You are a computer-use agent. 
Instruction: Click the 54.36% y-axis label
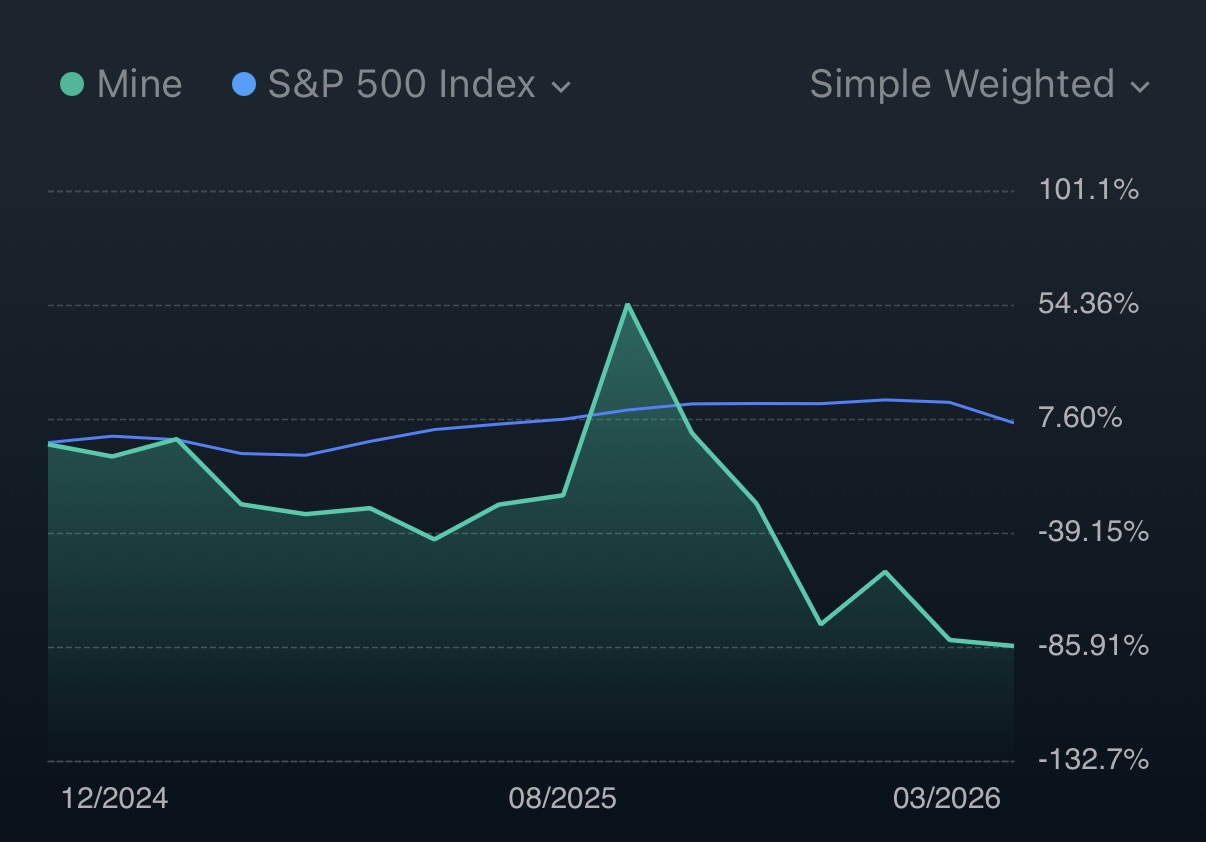click(1088, 304)
